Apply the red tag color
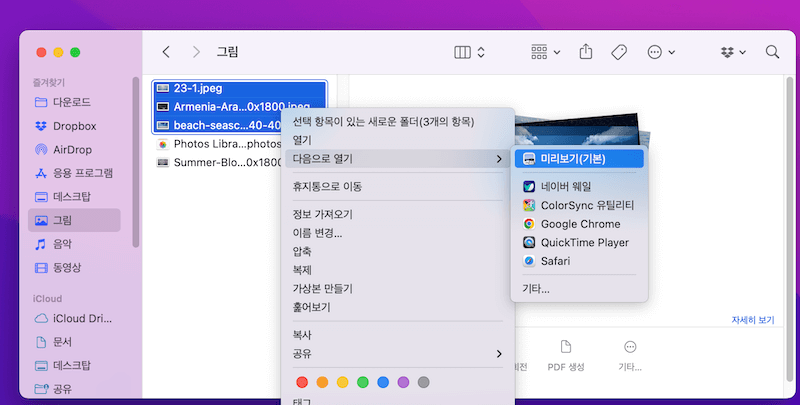The image size is (800, 405). point(302,382)
